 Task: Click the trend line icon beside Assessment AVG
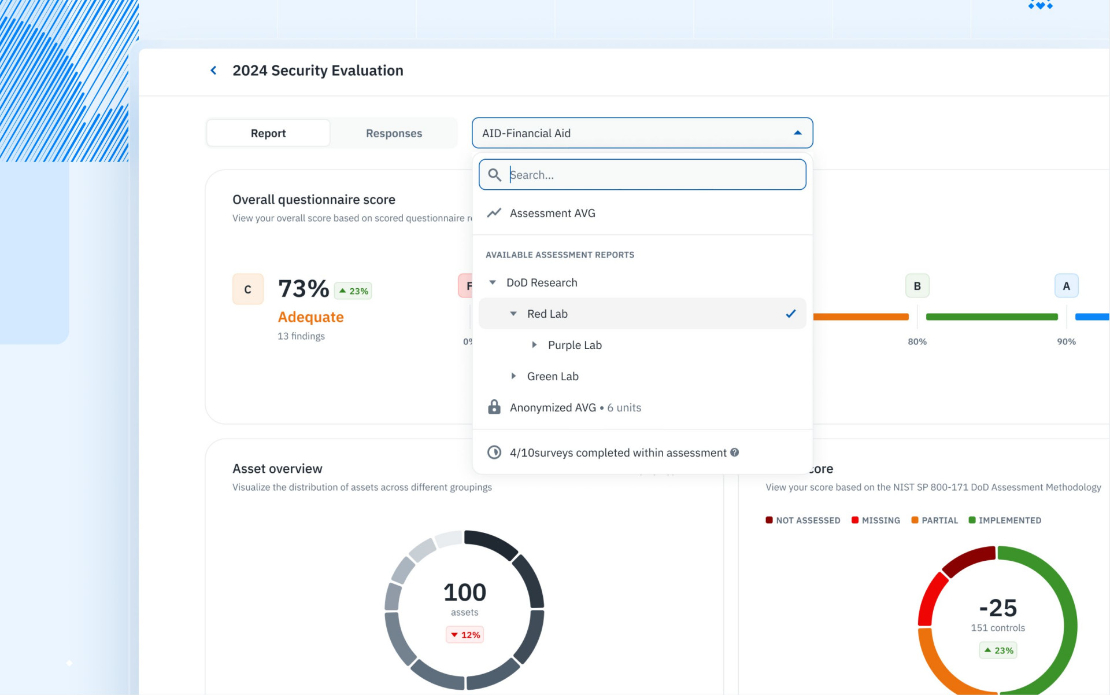(x=494, y=213)
